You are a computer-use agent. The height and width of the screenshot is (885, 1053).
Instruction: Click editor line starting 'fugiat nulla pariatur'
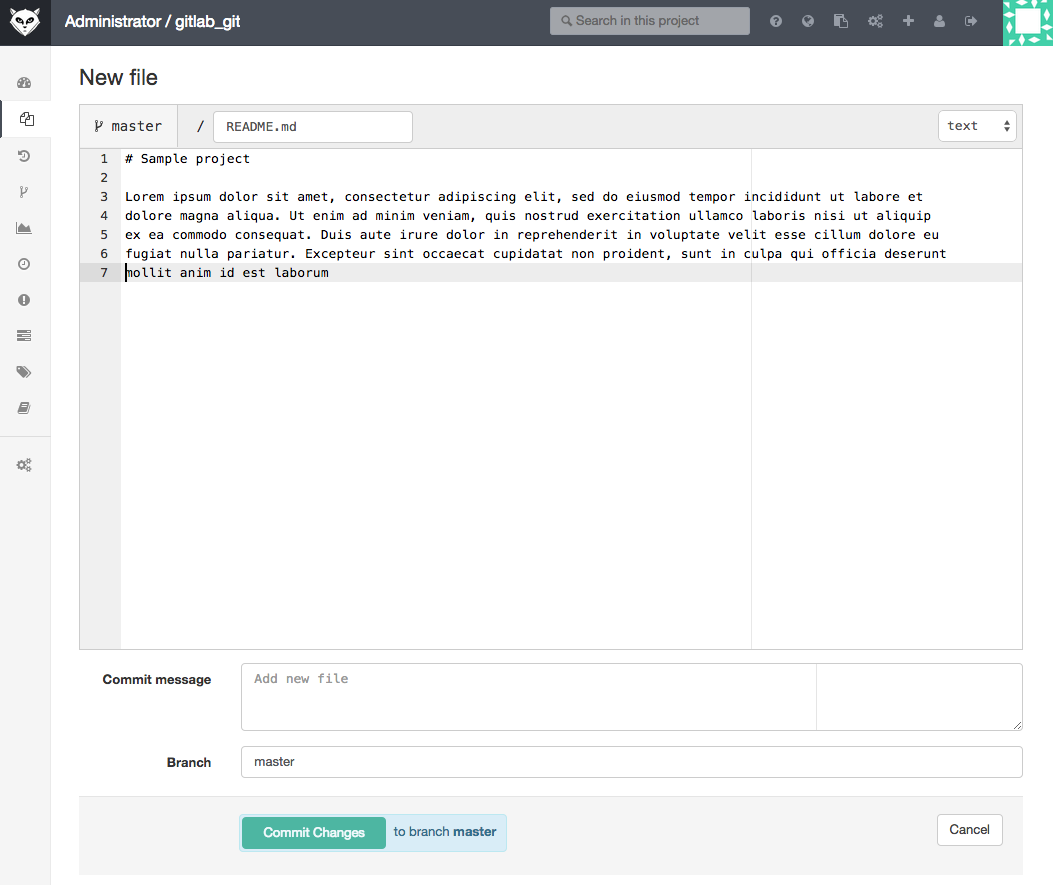coord(535,254)
